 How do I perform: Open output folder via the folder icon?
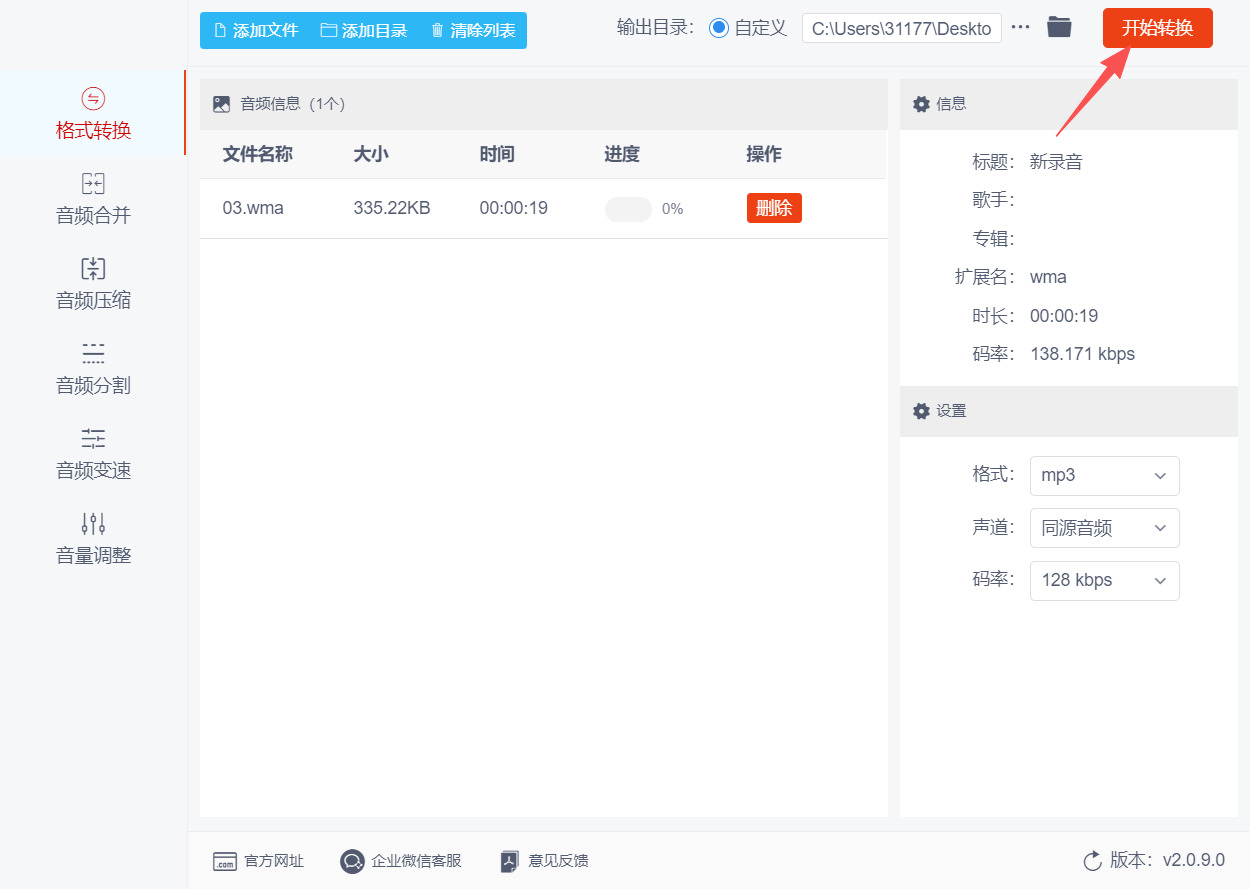[1059, 28]
